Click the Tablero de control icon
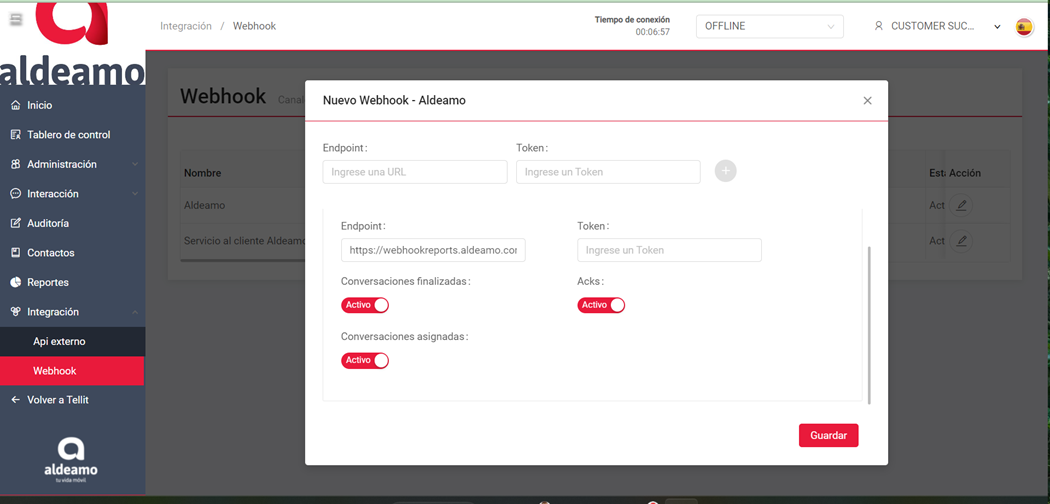The width and height of the screenshot is (1050, 504). pyautogui.click(x=16, y=135)
